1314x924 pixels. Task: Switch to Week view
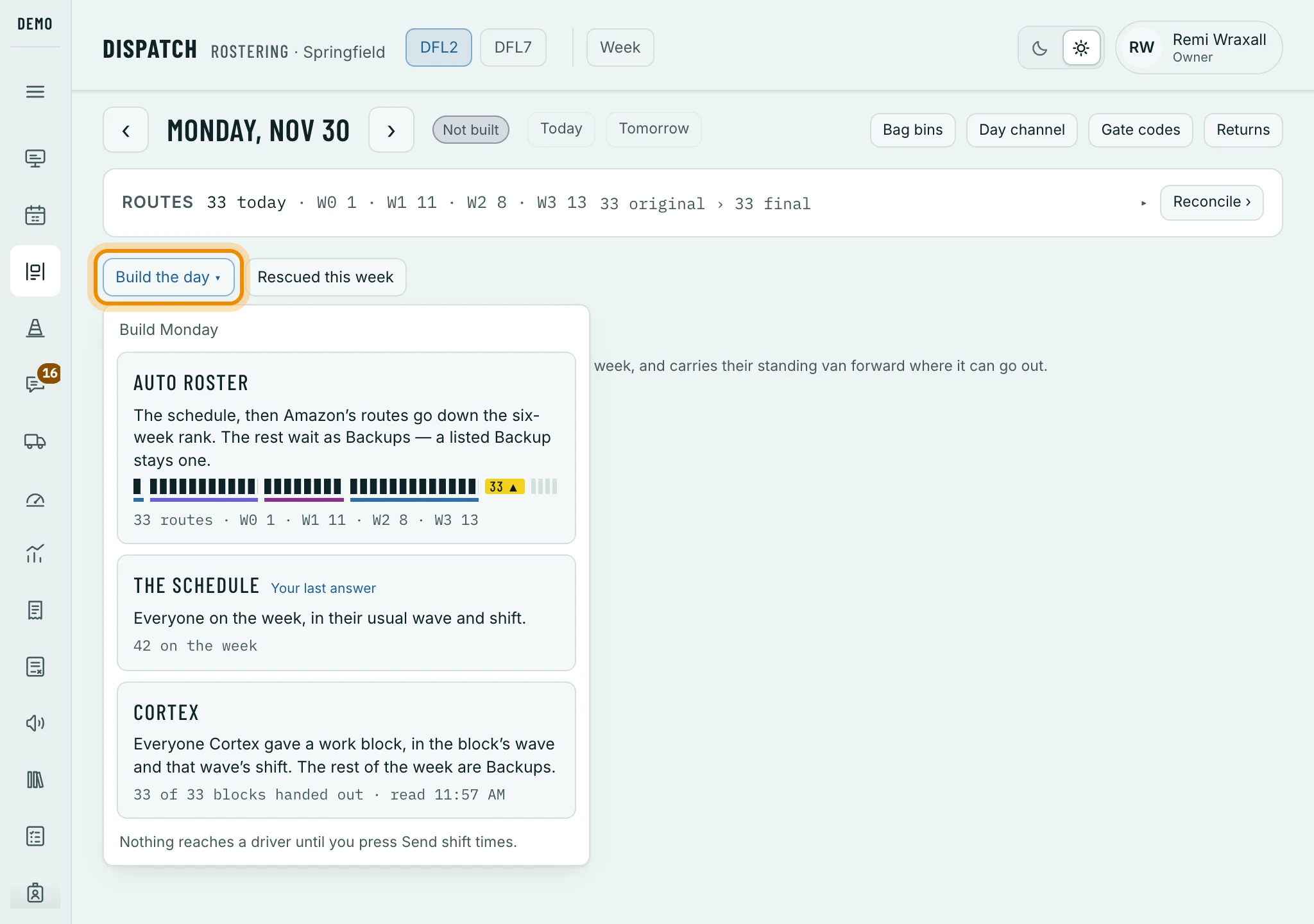click(x=620, y=47)
